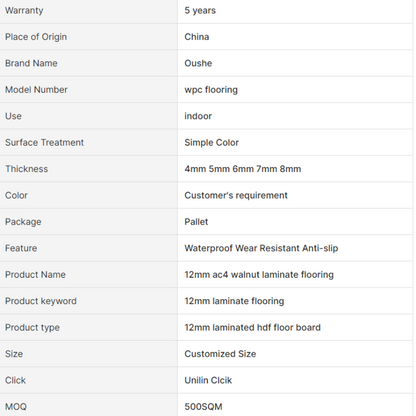Select 'Waterproof Wear Resistant Anti-slip' feature text
Image resolution: width=416 pixels, height=416 pixels.
pyautogui.click(x=261, y=248)
